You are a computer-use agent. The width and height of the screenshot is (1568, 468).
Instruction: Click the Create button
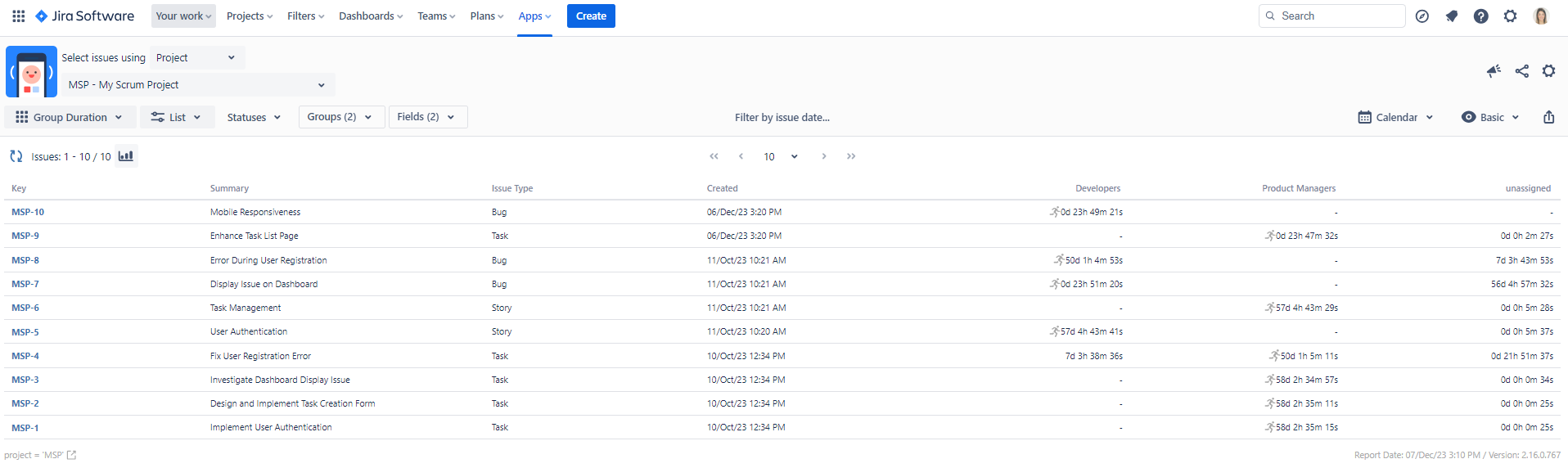[x=591, y=16]
